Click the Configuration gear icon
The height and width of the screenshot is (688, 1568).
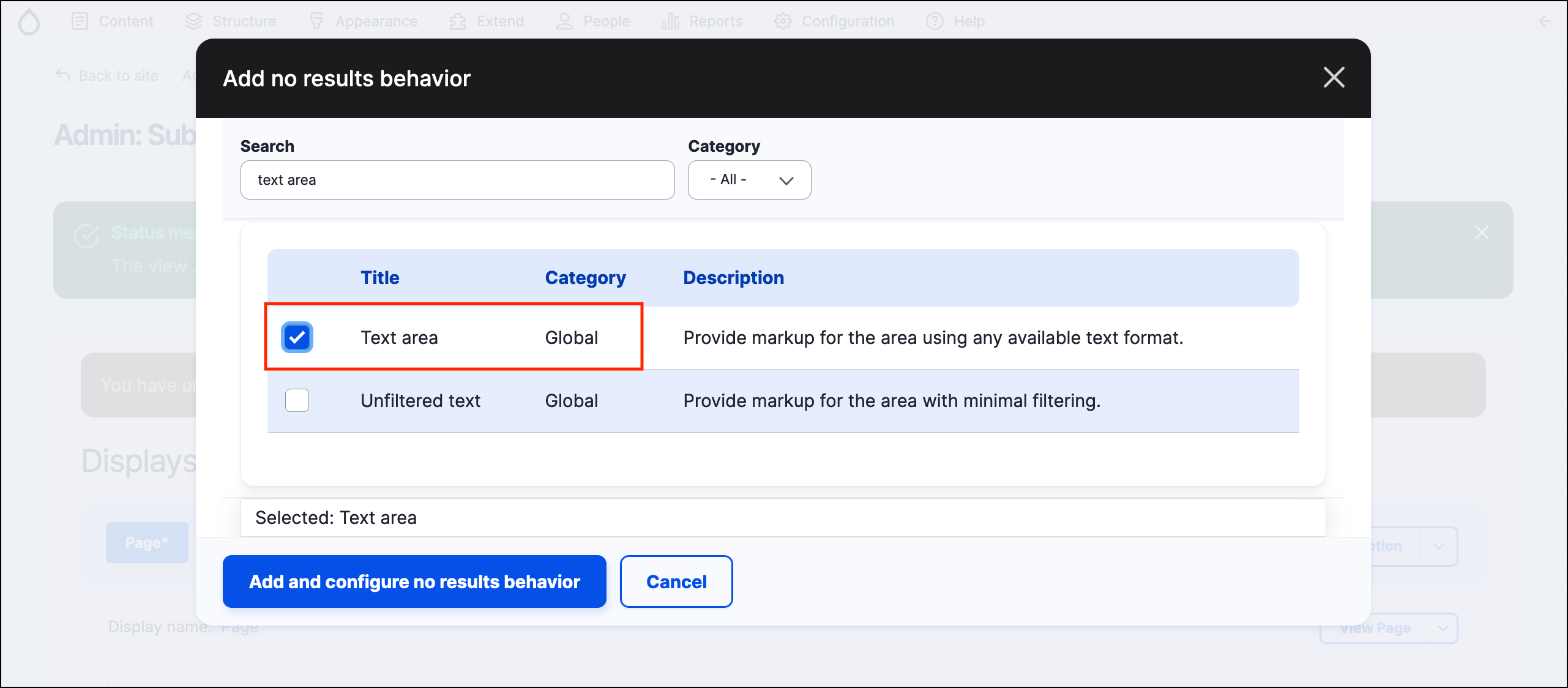(783, 21)
